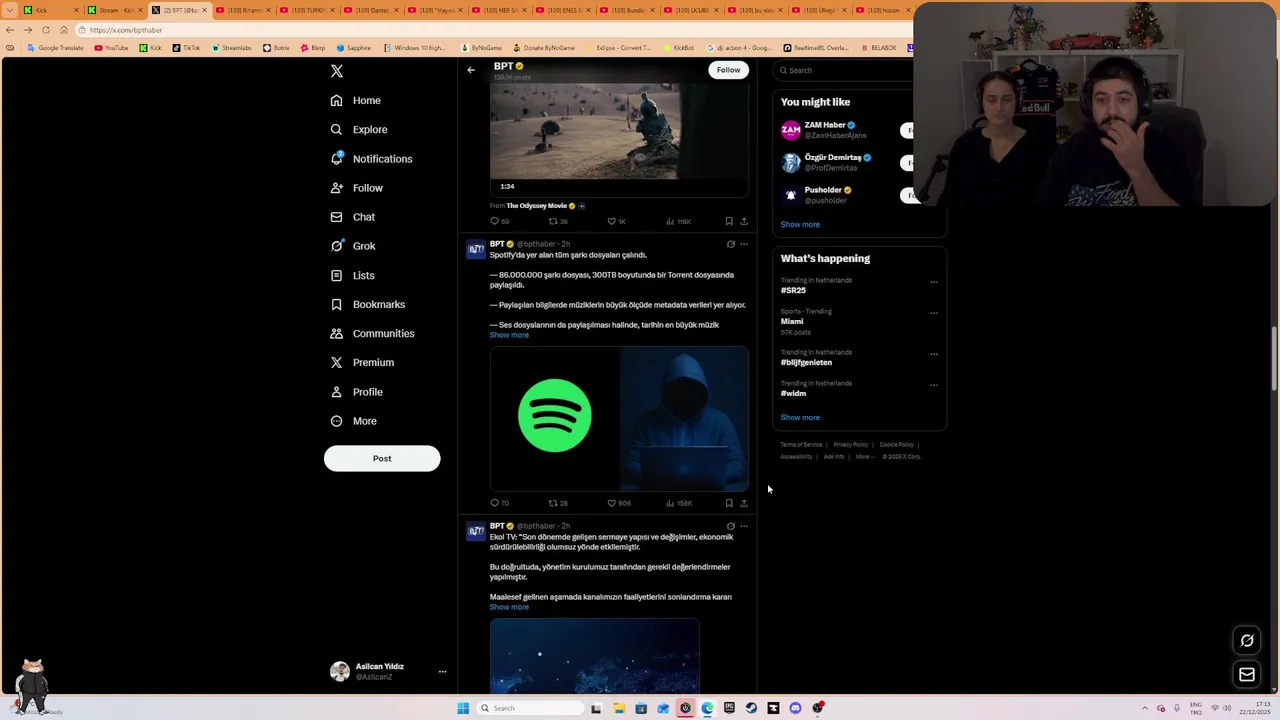Open the Explore page
The height and width of the screenshot is (720, 1280).
(x=359, y=129)
